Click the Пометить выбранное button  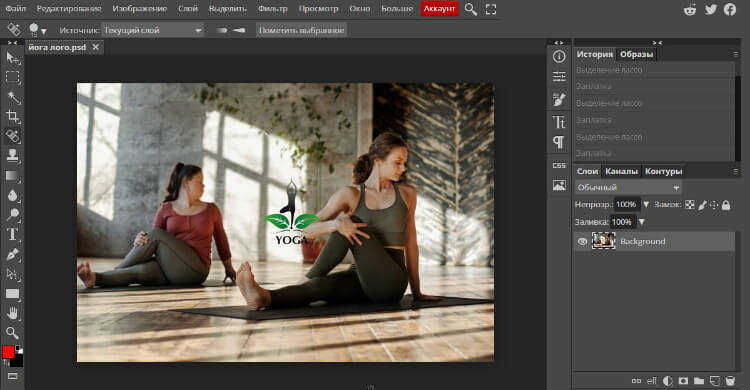pyautogui.click(x=301, y=30)
